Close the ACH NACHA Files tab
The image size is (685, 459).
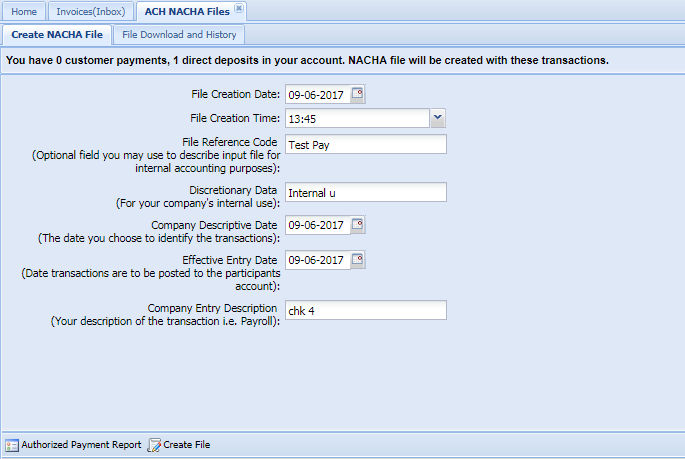239,8
